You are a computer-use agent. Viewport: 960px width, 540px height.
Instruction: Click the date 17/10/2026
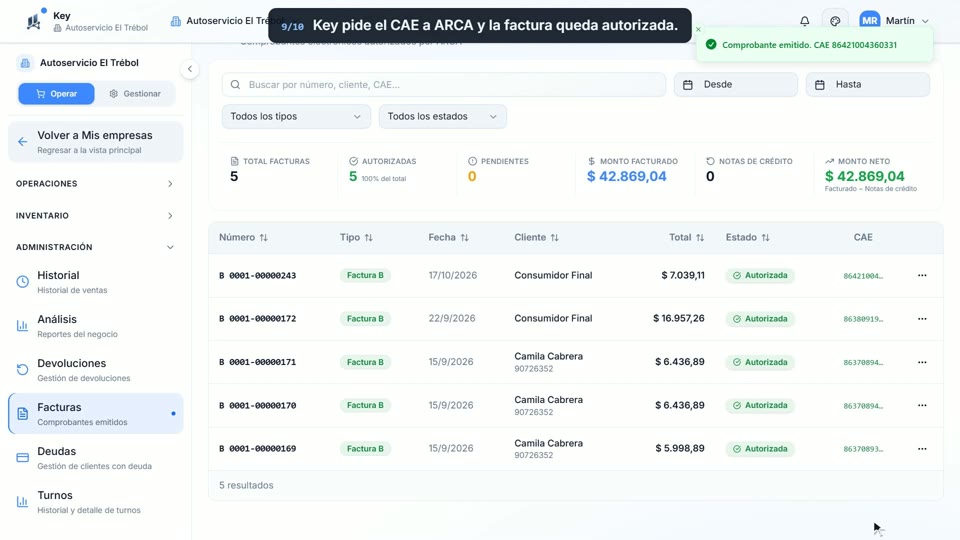(x=452, y=276)
